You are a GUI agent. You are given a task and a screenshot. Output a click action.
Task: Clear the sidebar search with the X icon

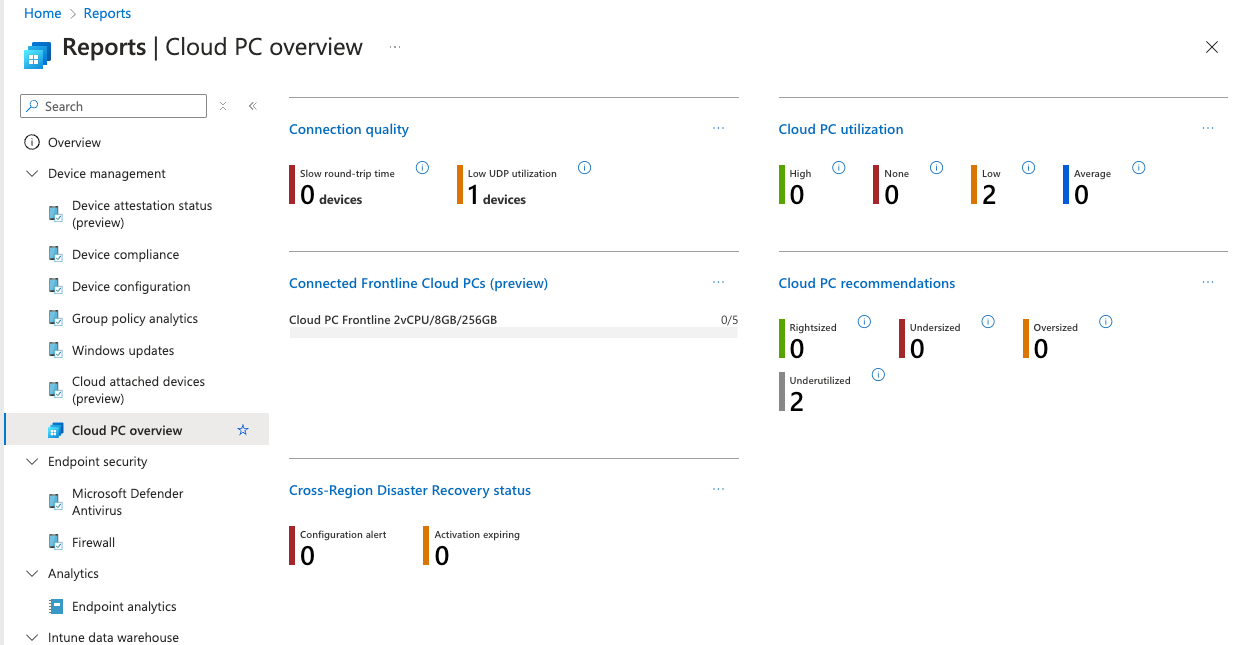(223, 106)
